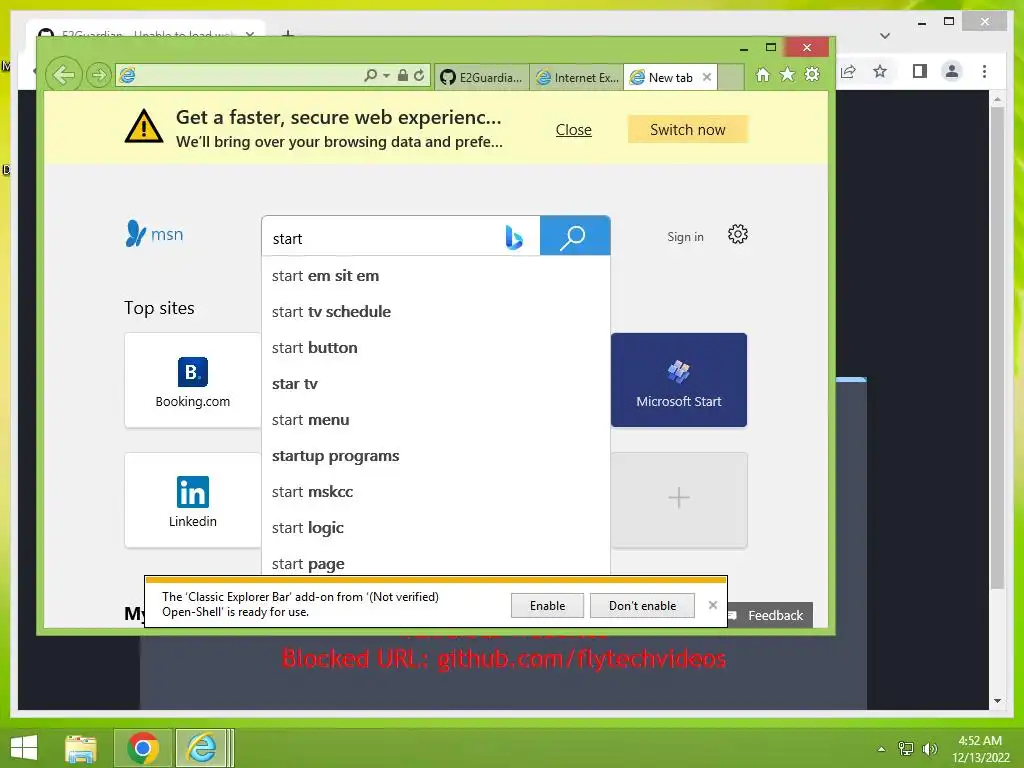The height and width of the screenshot is (768, 1024).
Task: Select suggestion start page
Action: point(436,562)
